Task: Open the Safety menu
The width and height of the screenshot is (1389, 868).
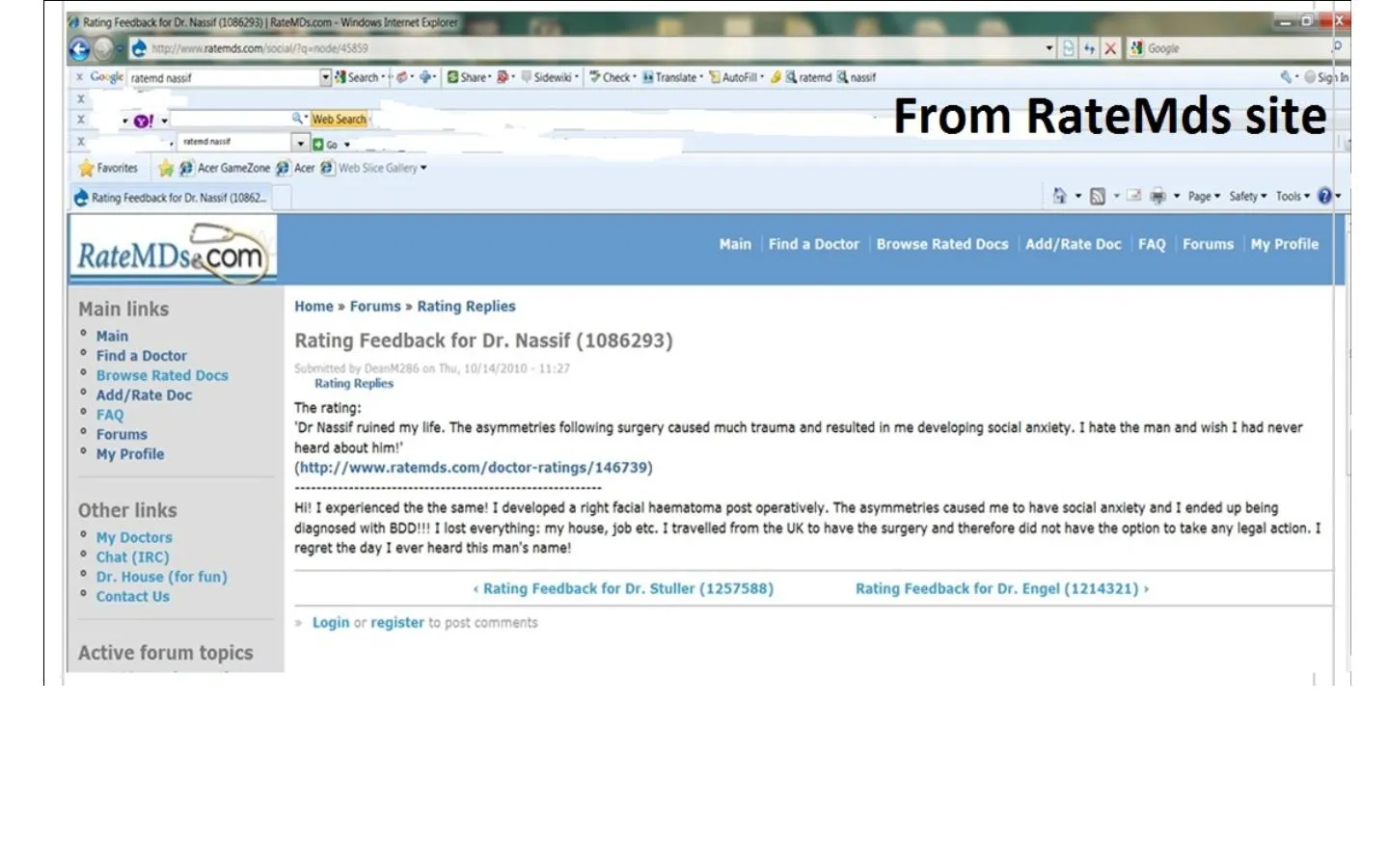Action: (x=1248, y=196)
